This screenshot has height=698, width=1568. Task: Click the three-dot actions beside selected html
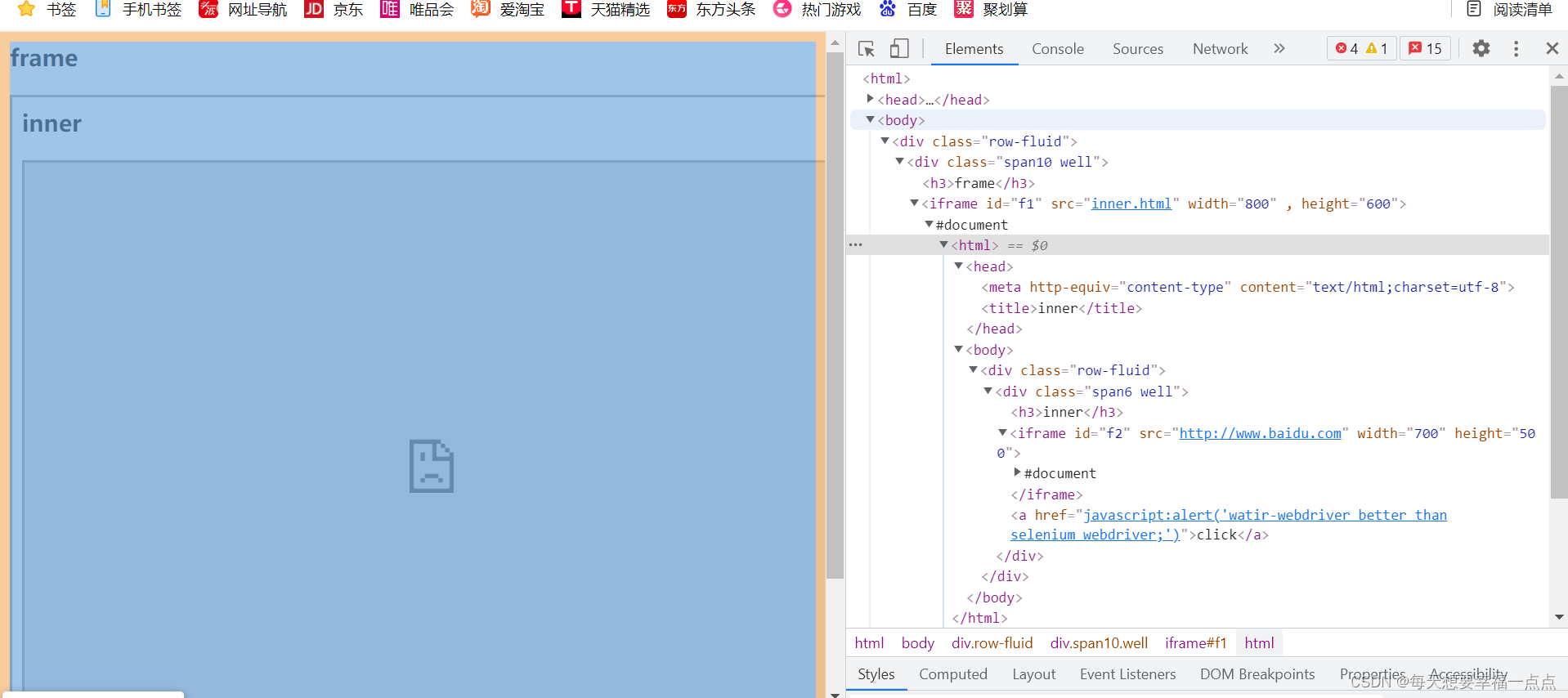(x=855, y=245)
